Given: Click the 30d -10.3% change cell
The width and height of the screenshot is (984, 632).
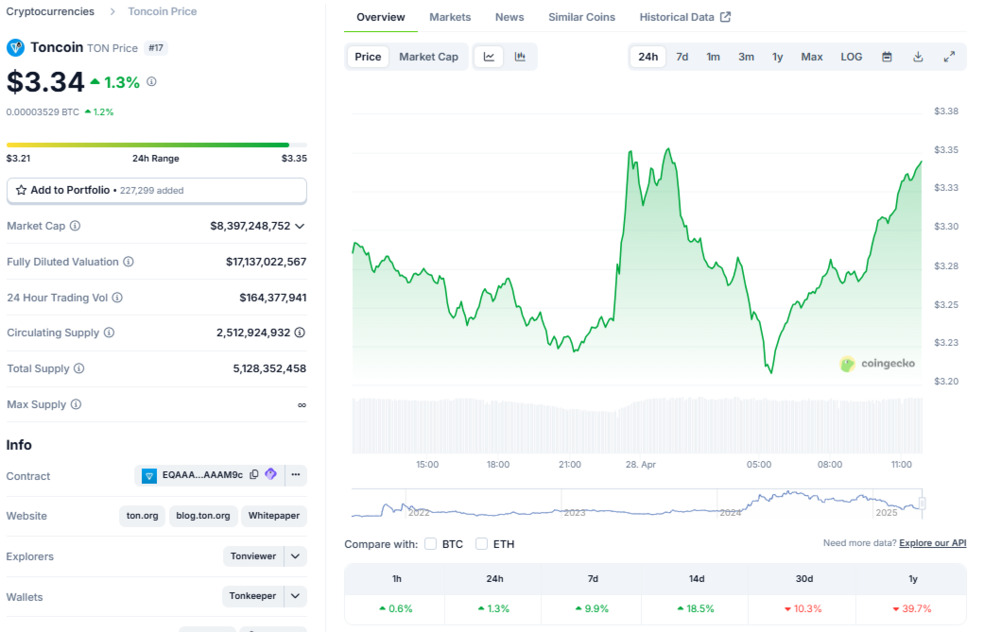Looking at the screenshot, I should (804, 609).
